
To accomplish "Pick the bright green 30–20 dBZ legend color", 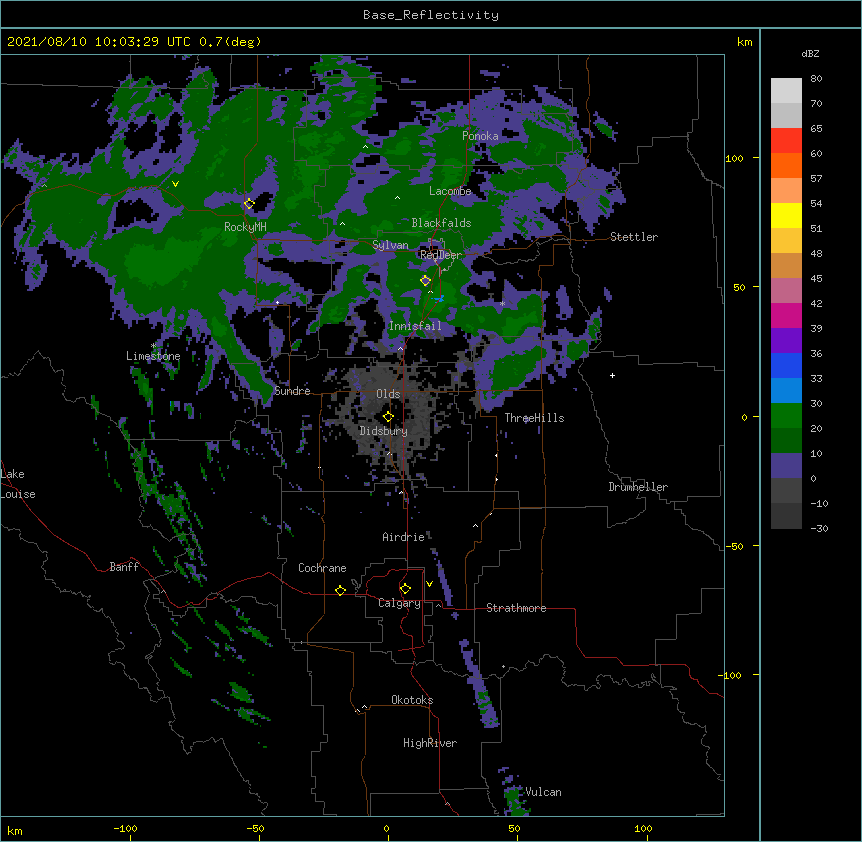I will coord(786,416).
